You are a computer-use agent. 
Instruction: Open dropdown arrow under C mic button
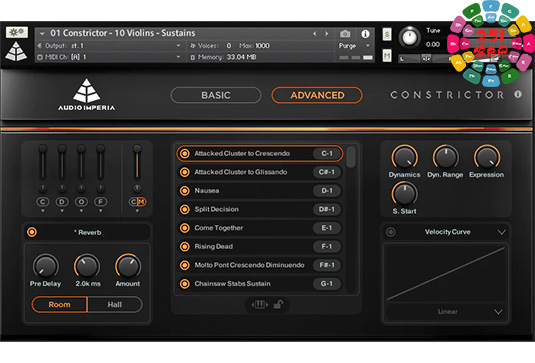coord(43,212)
